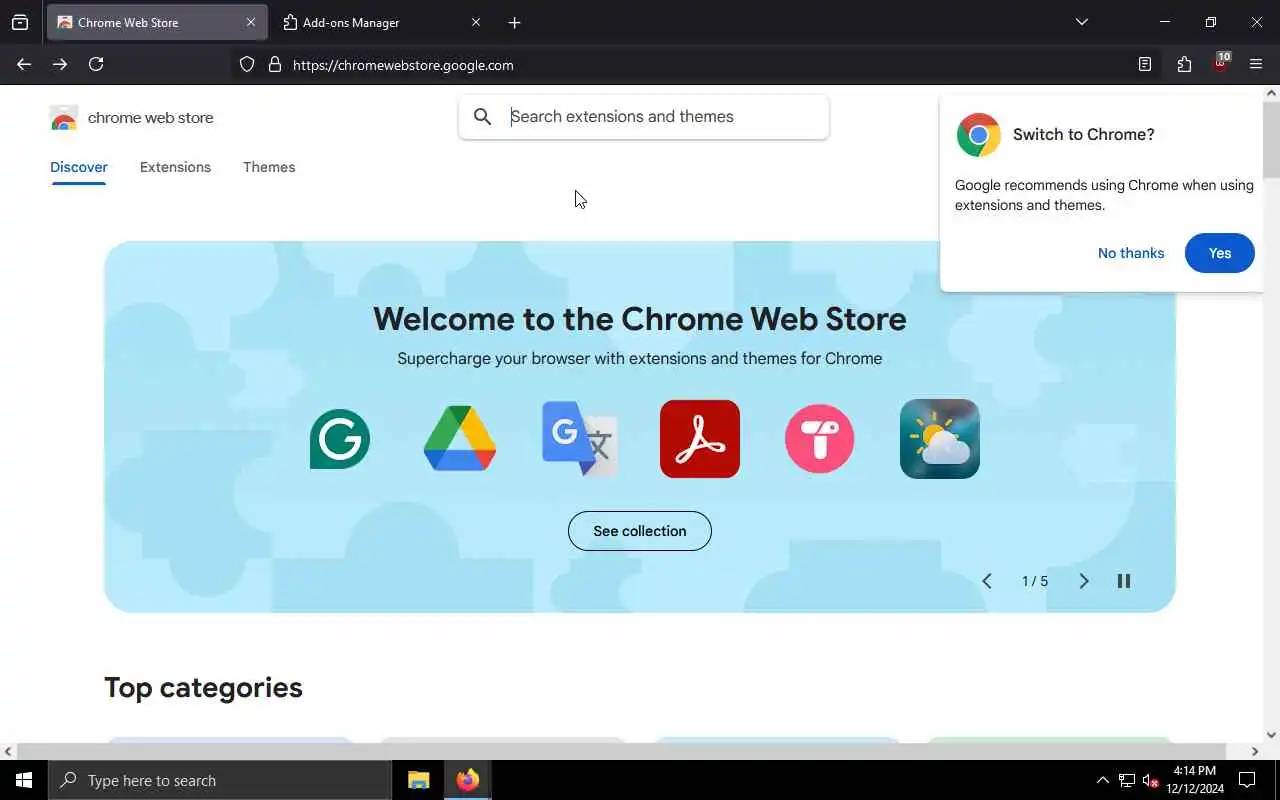Reload the page with the refresh icon

[x=96, y=65]
